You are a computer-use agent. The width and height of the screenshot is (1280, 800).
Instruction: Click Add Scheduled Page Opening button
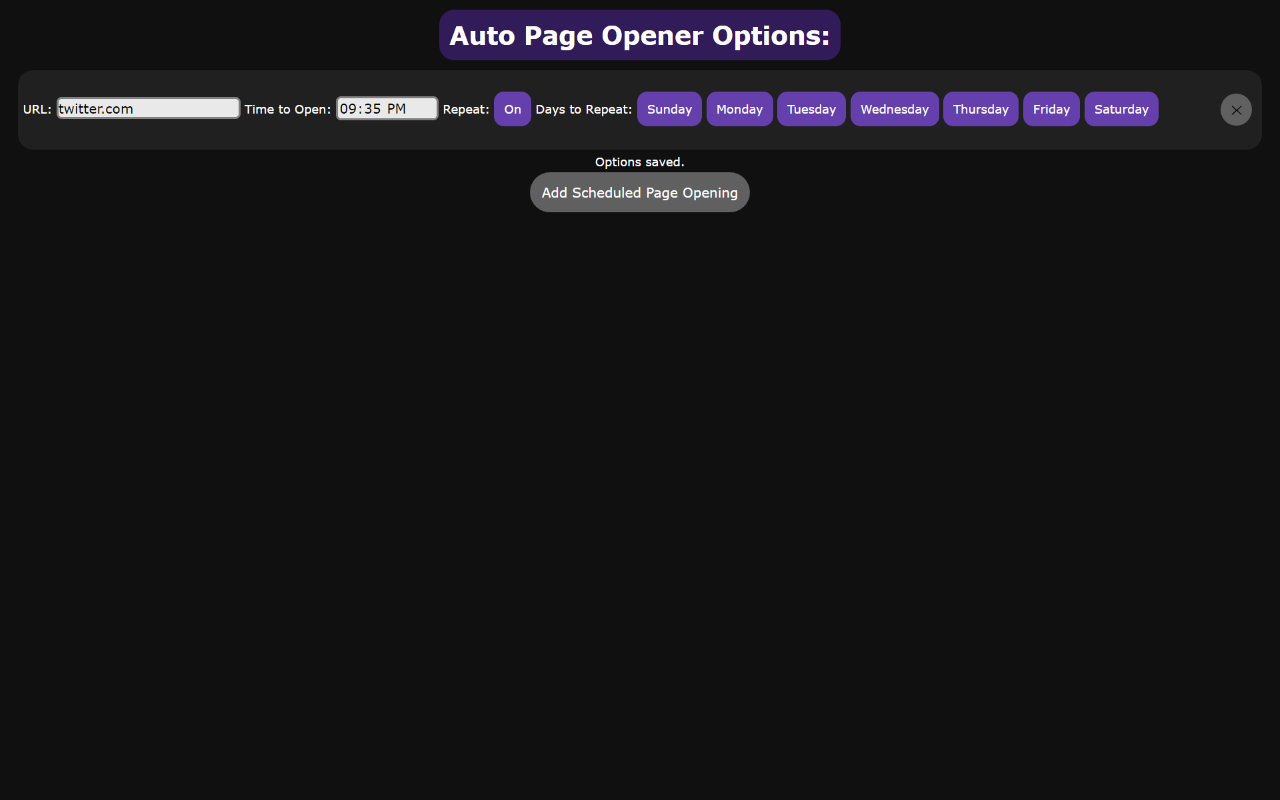pos(640,192)
